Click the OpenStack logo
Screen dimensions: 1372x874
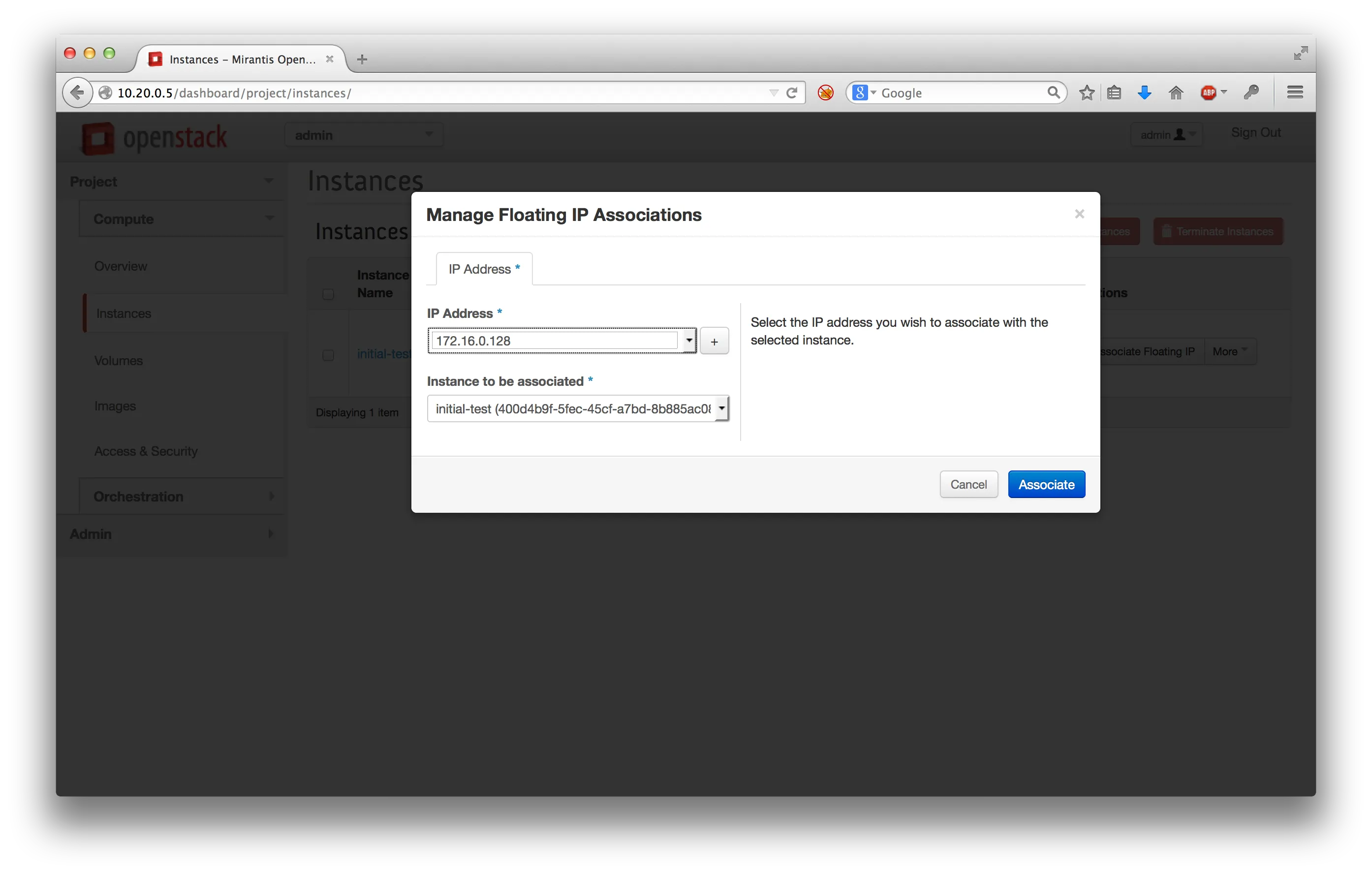(x=155, y=138)
